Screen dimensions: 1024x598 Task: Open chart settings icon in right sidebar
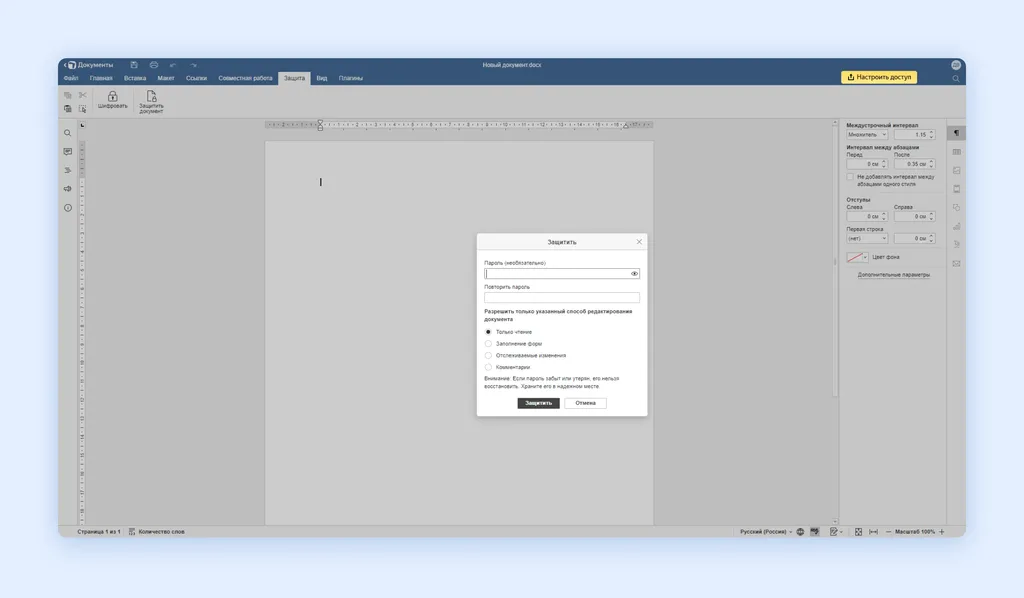click(956, 226)
